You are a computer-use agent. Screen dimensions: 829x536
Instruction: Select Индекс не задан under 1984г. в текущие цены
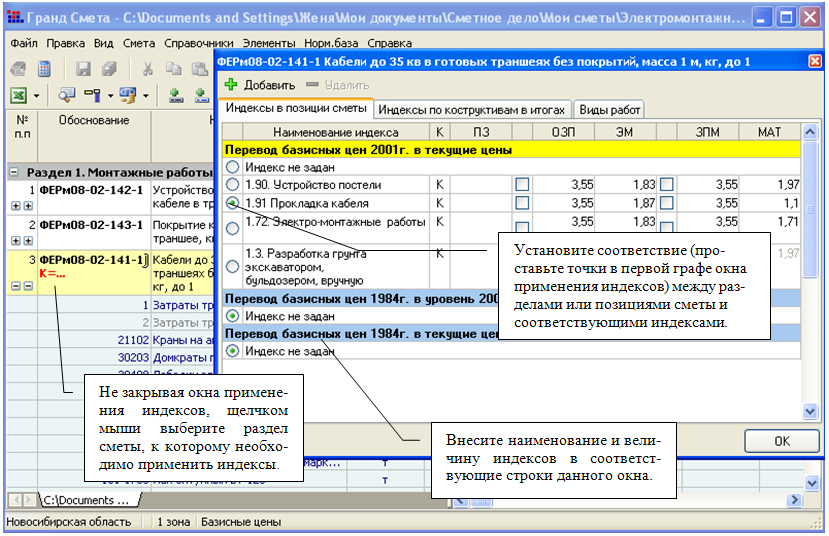point(232,350)
